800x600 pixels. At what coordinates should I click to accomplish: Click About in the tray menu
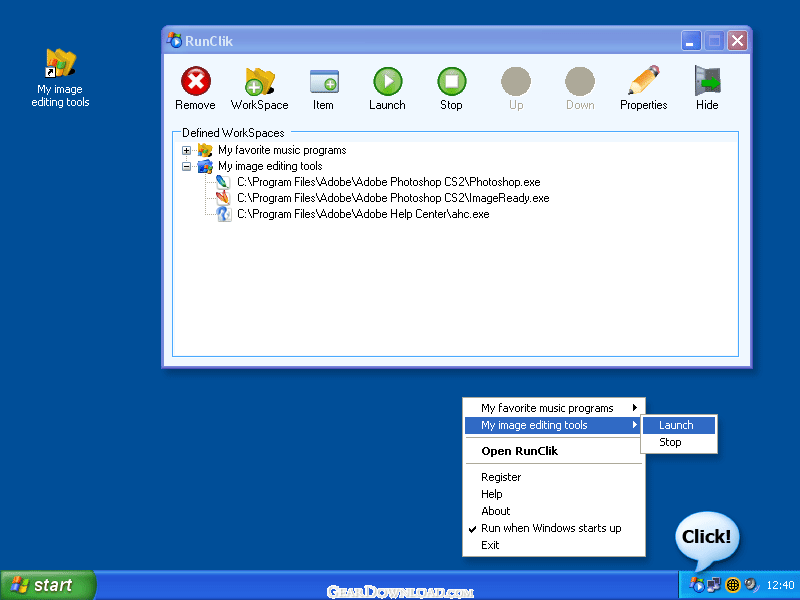554,511
